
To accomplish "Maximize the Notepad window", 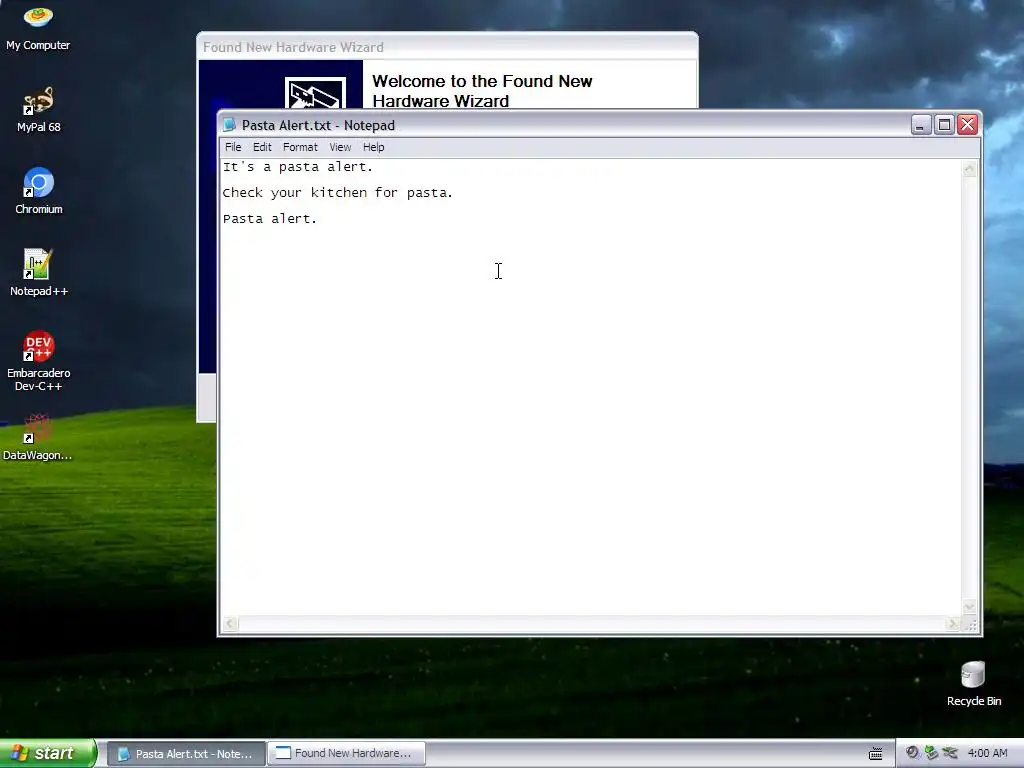I will (944, 125).
